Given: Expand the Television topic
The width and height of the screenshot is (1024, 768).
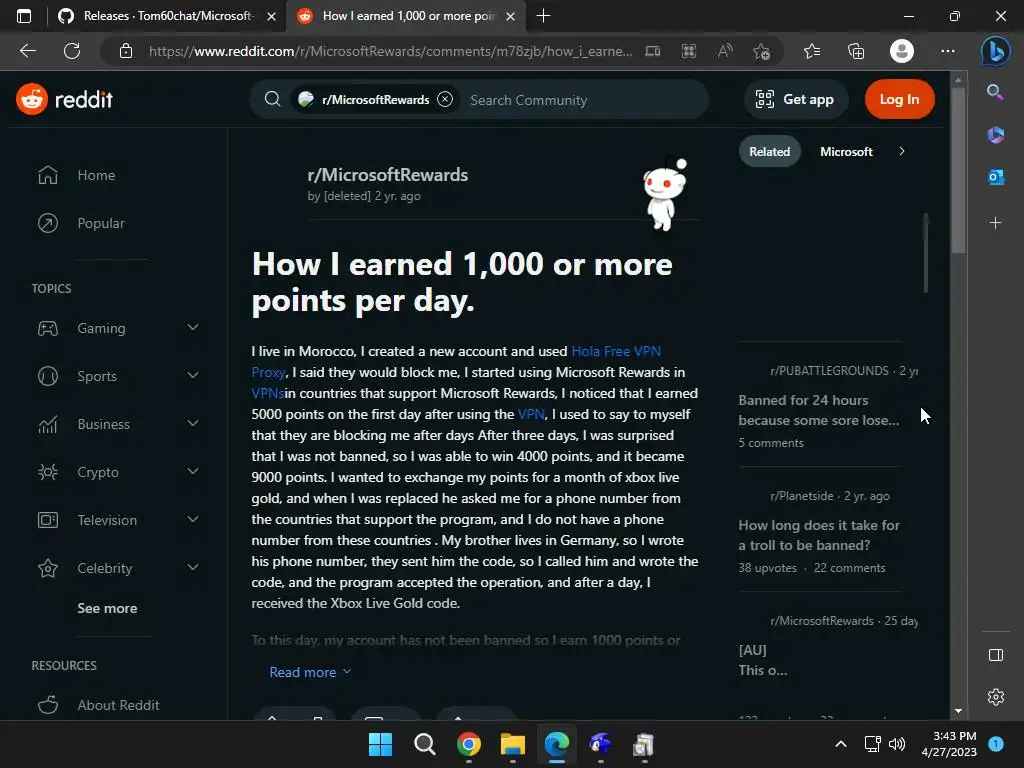Looking at the screenshot, I should pos(193,520).
